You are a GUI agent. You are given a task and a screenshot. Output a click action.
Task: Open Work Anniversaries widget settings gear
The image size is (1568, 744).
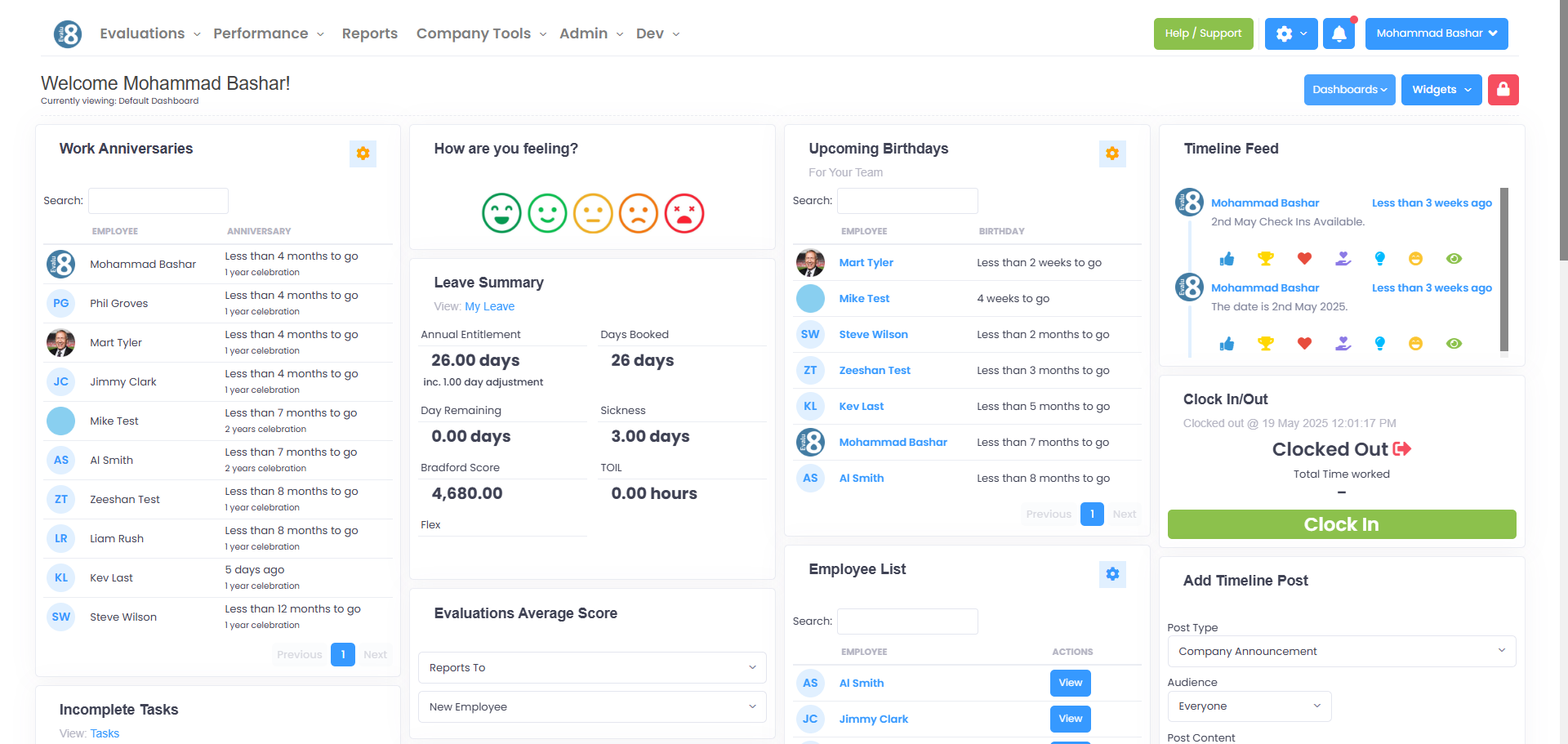(363, 154)
